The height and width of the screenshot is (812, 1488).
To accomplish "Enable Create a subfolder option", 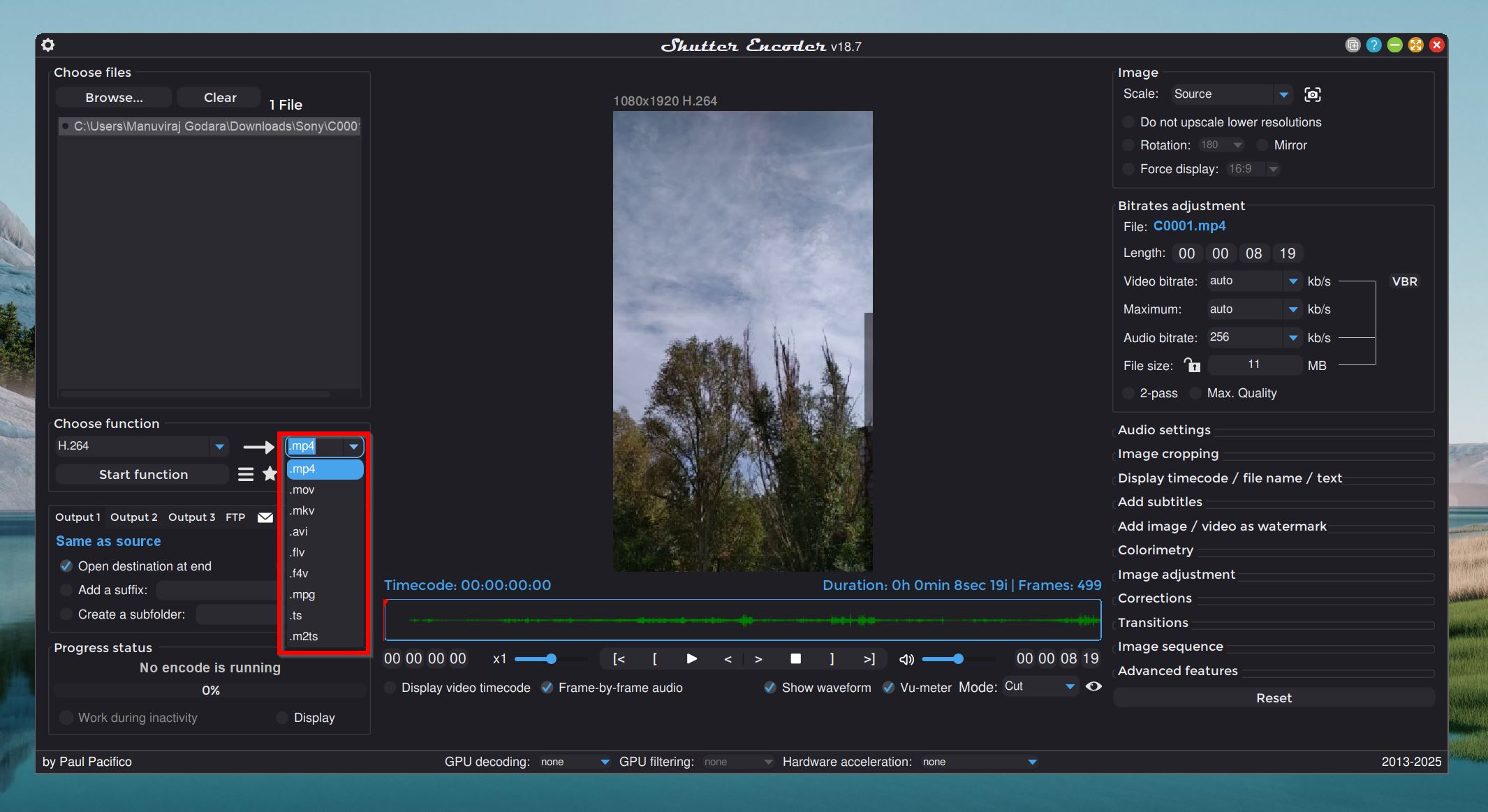I will (66, 614).
